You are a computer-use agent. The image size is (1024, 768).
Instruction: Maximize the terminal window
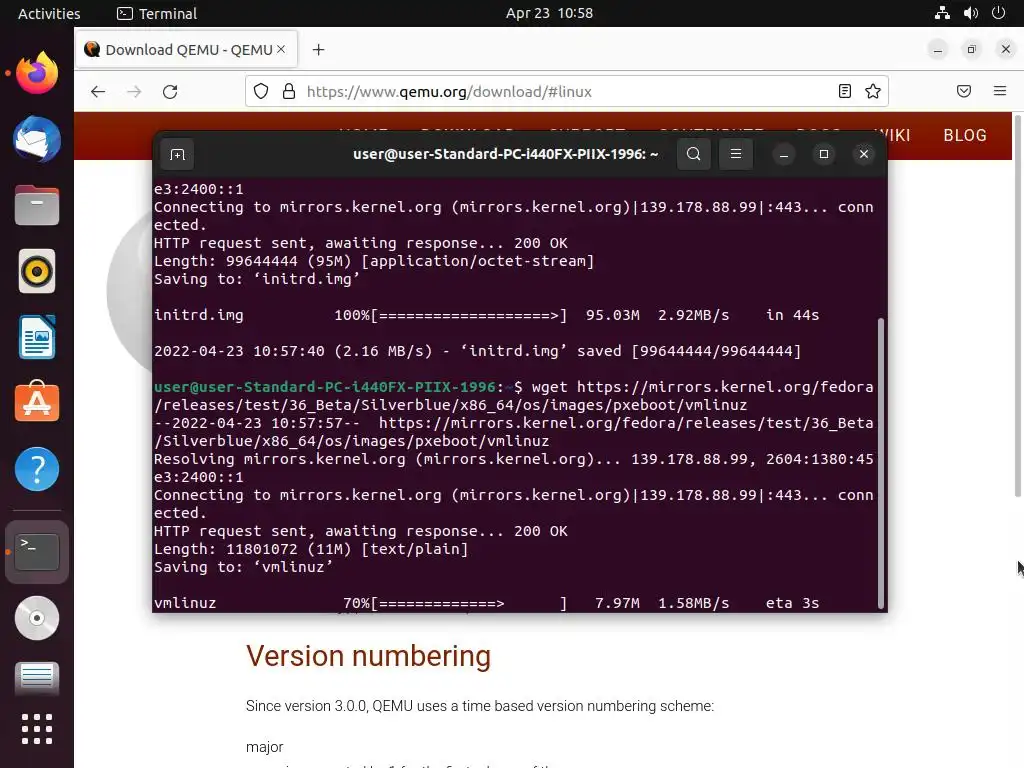pos(824,154)
